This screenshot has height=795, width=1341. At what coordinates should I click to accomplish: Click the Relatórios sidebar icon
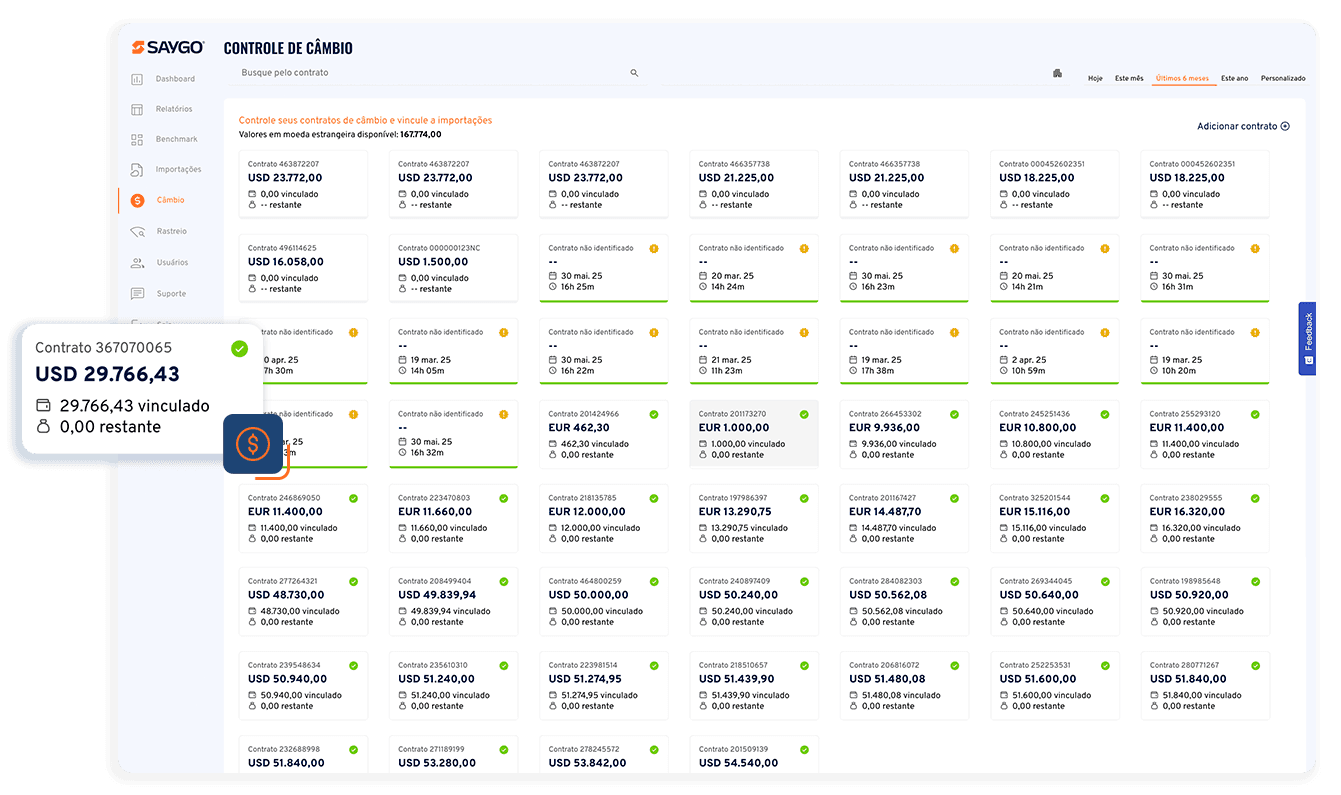point(137,109)
